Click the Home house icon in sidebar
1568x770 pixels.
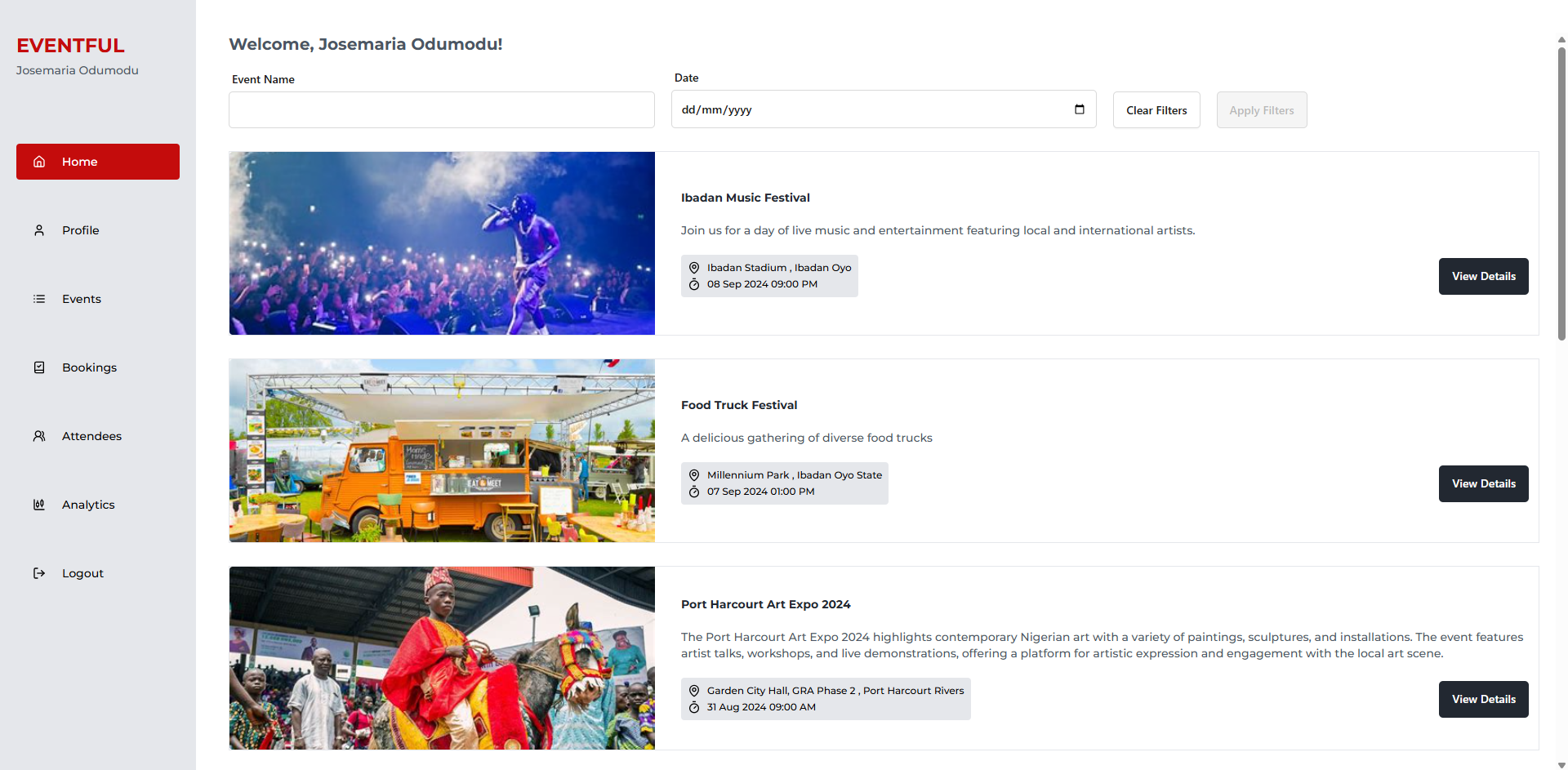39,162
